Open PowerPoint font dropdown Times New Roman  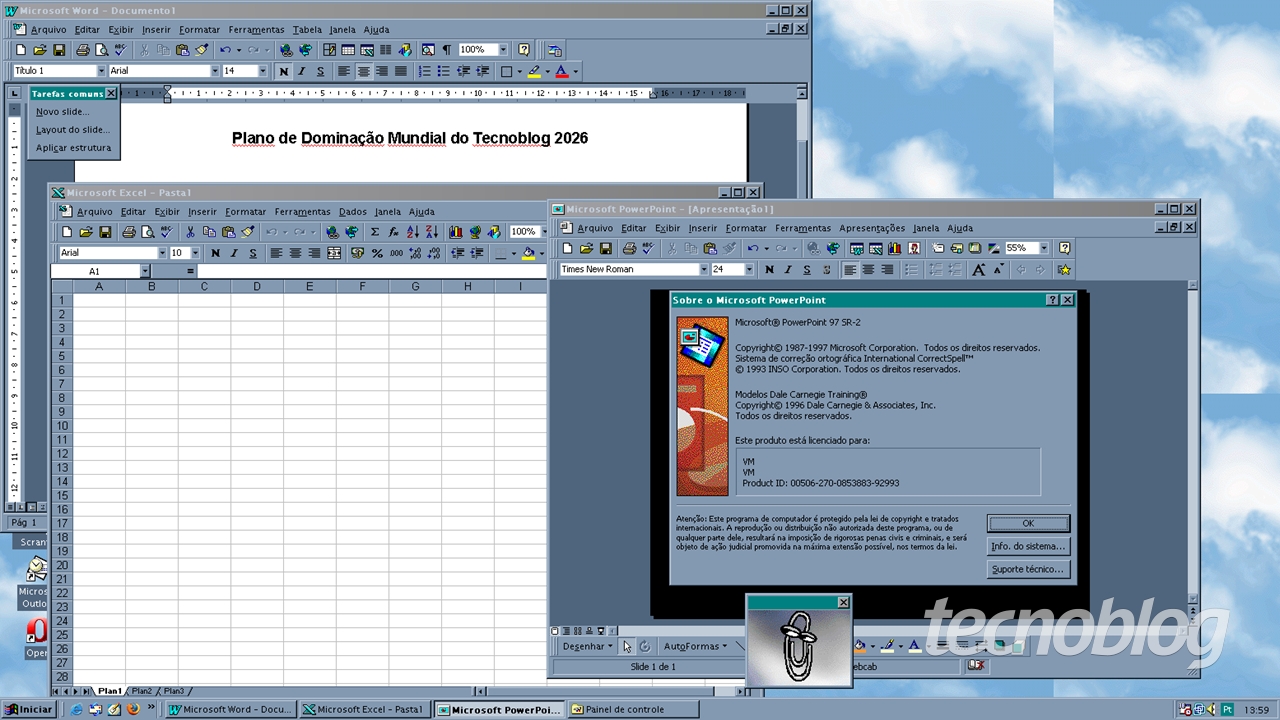point(703,270)
